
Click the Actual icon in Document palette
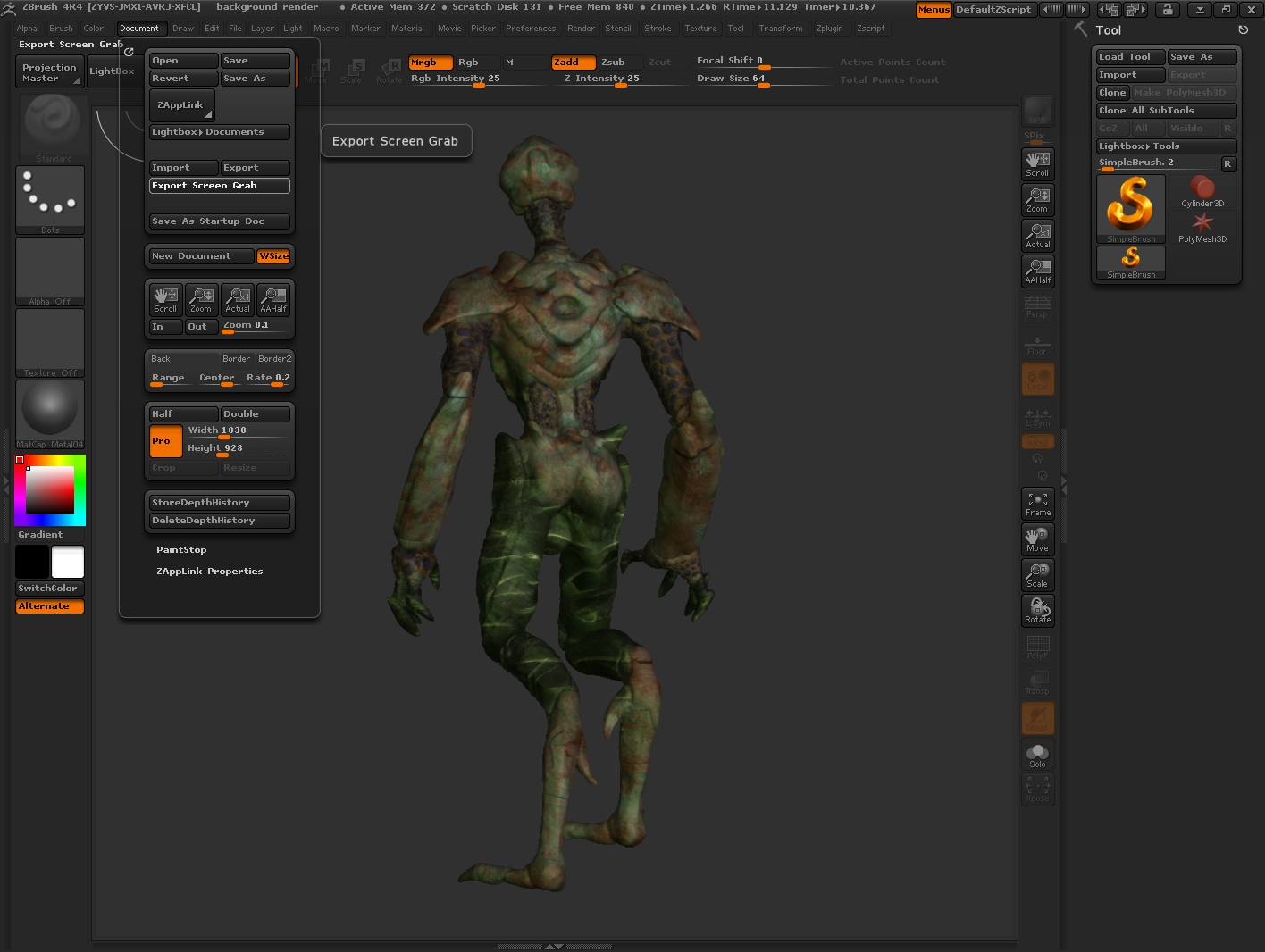(x=238, y=299)
